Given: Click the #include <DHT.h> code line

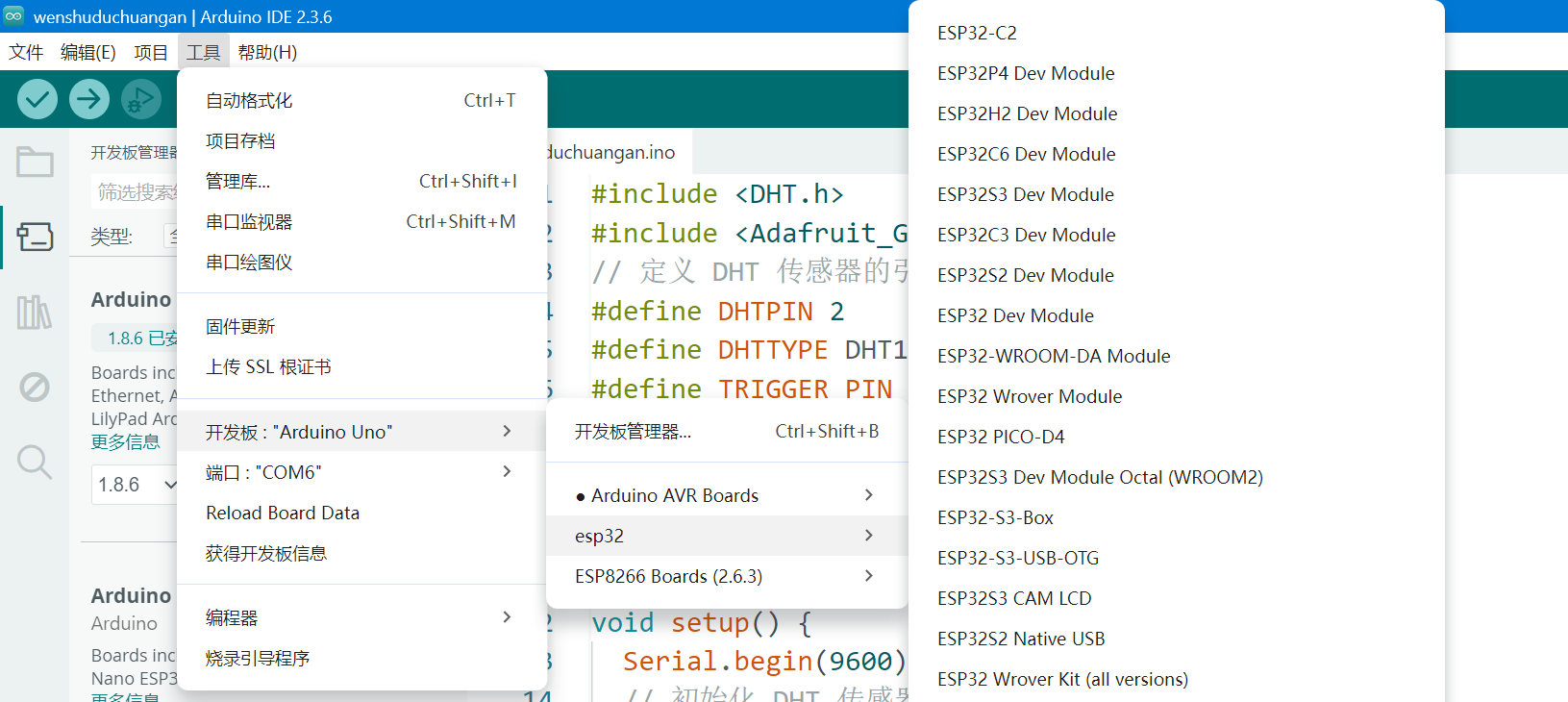Looking at the screenshot, I should click(x=717, y=193).
